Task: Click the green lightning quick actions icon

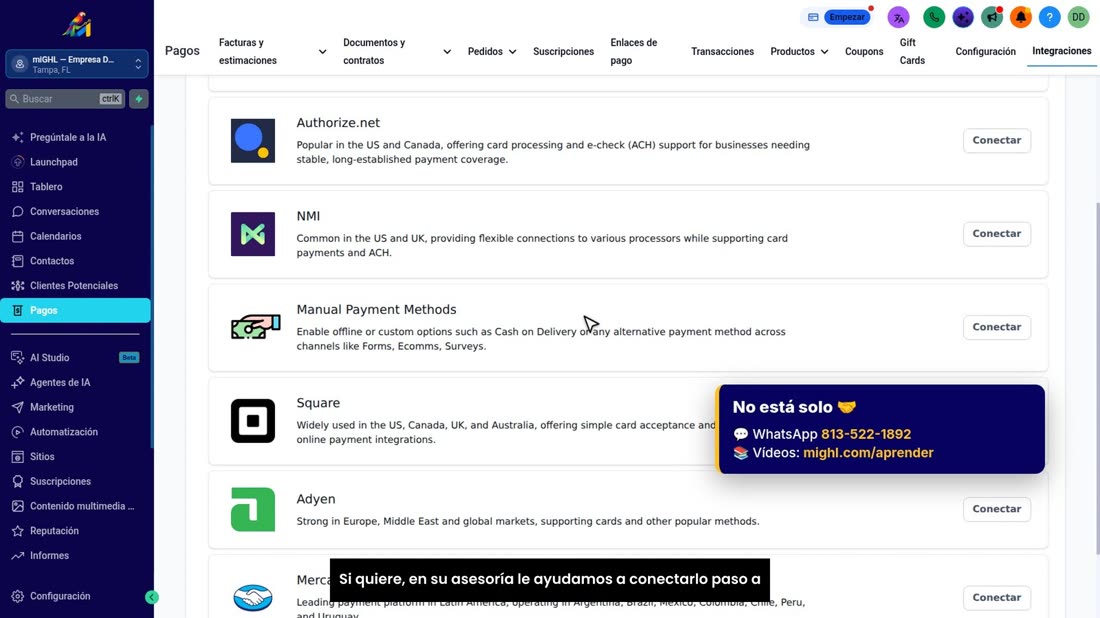Action: tap(139, 99)
